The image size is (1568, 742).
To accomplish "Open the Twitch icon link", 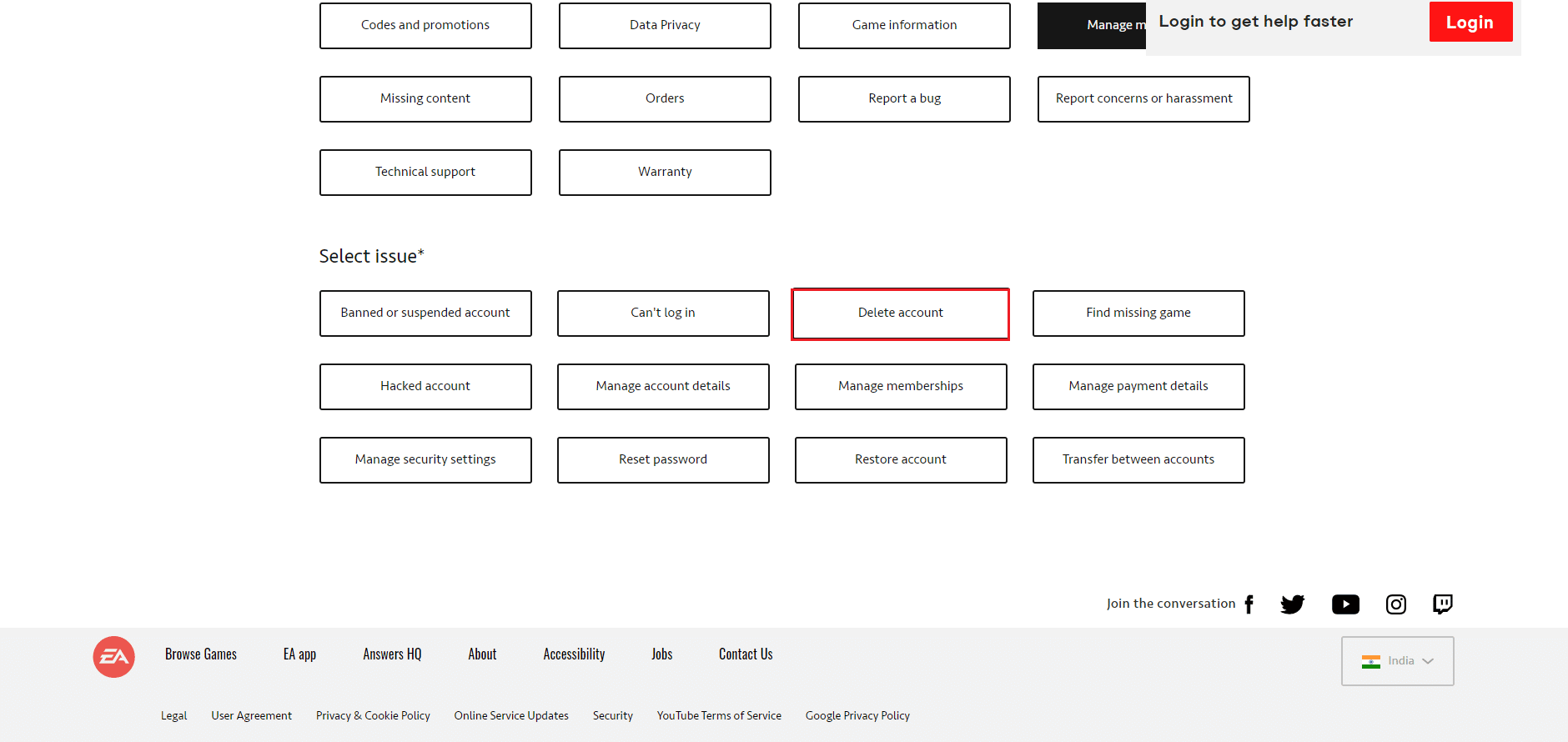I will (x=1442, y=604).
